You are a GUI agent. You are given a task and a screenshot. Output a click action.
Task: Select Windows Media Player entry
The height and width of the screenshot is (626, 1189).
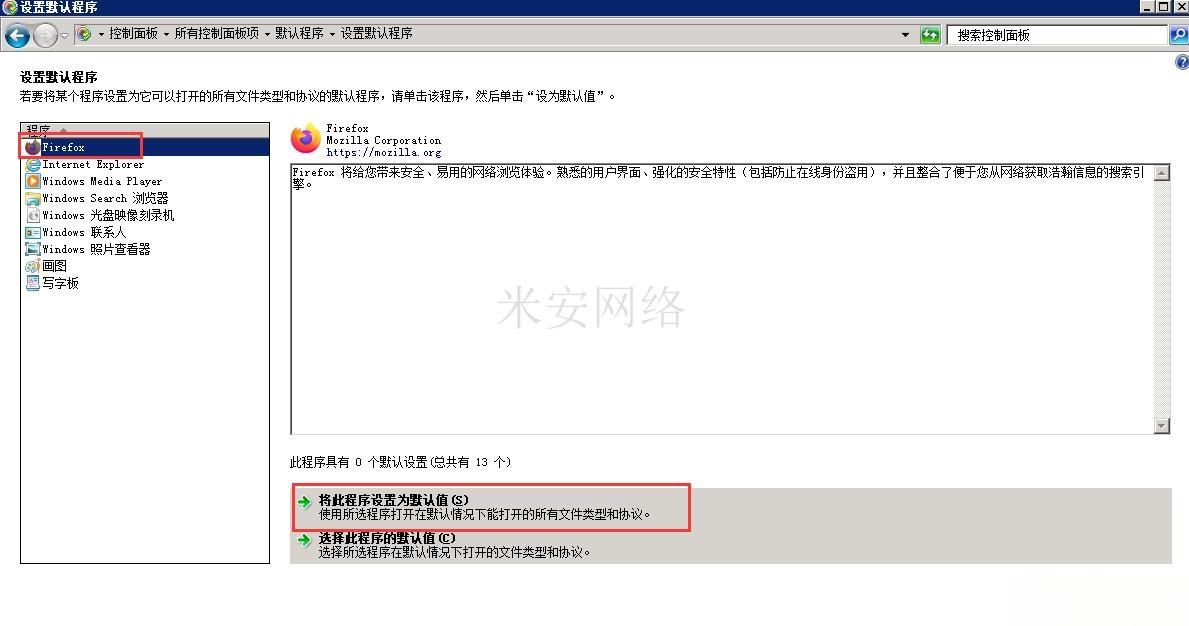click(x=102, y=181)
